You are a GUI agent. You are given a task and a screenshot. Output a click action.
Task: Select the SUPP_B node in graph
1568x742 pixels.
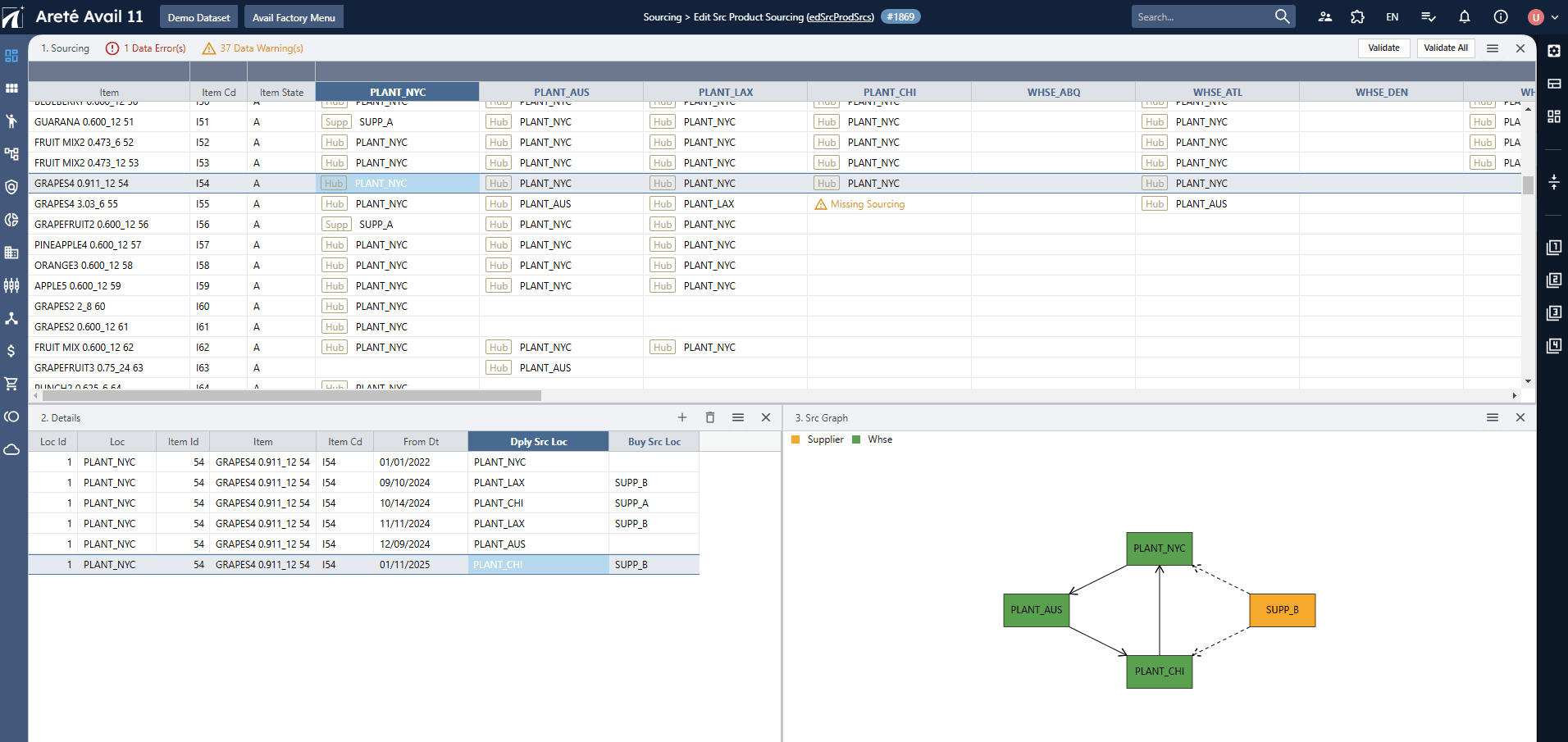coord(1282,610)
